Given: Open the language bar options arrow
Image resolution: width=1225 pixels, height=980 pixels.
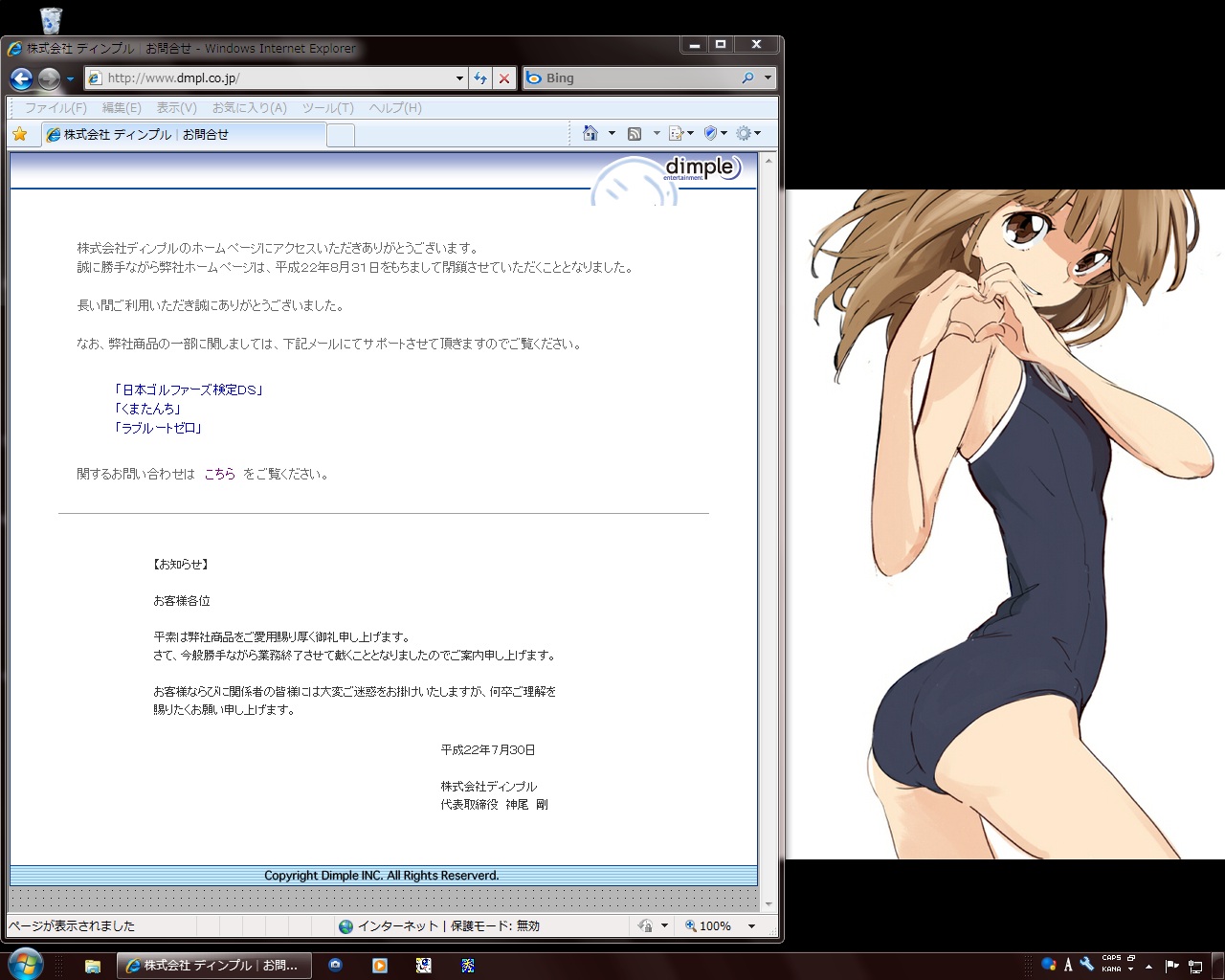Looking at the screenshot, I should (x=1131, y=969).
